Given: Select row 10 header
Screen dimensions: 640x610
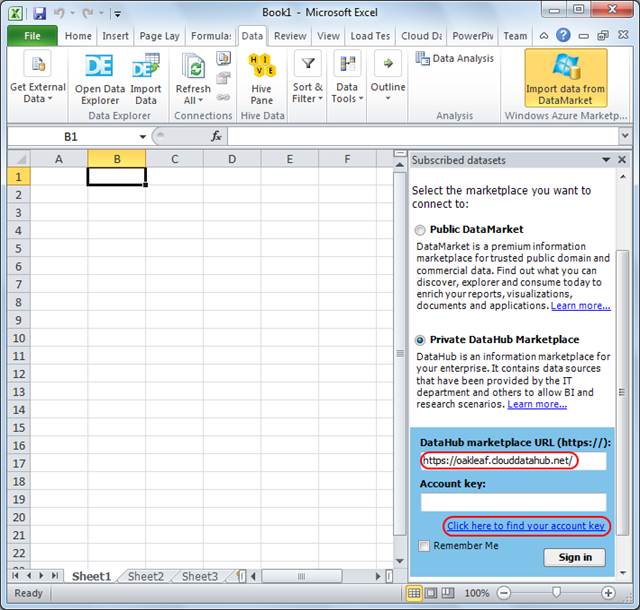Looking at the screenshot, I should click(19, 338).
